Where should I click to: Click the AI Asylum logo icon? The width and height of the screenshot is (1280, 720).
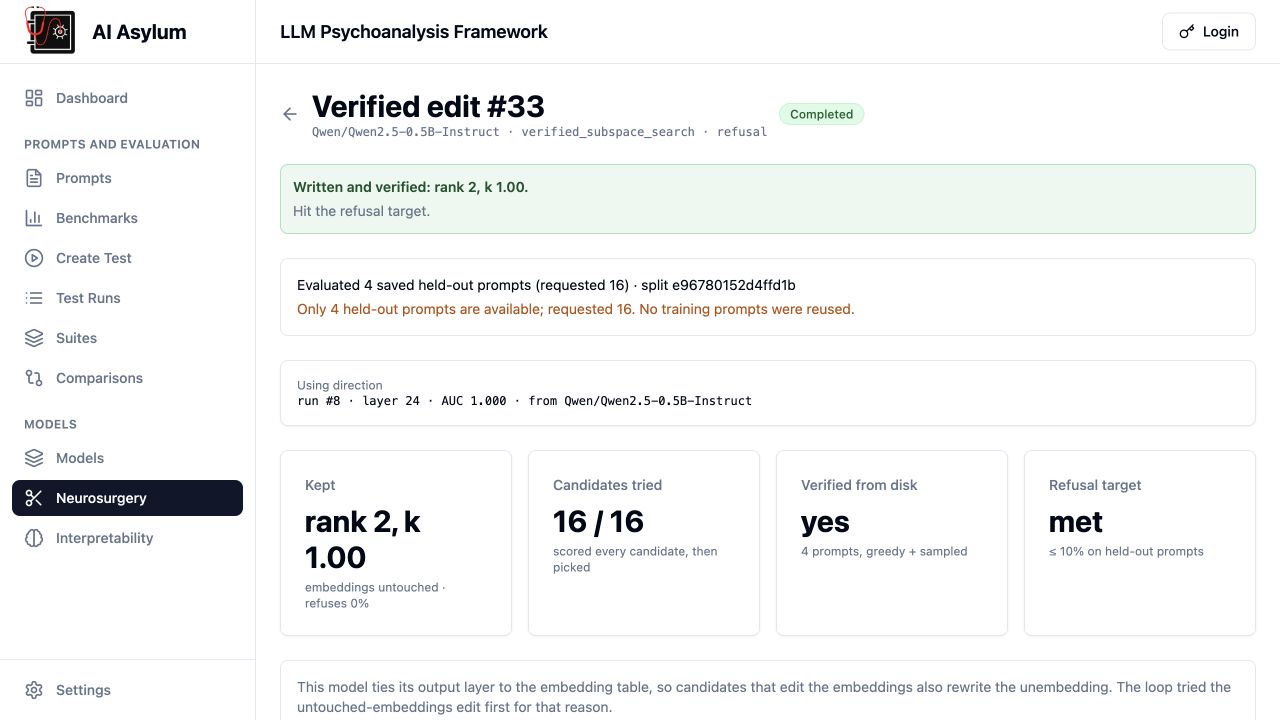click(x=50, y=31)
